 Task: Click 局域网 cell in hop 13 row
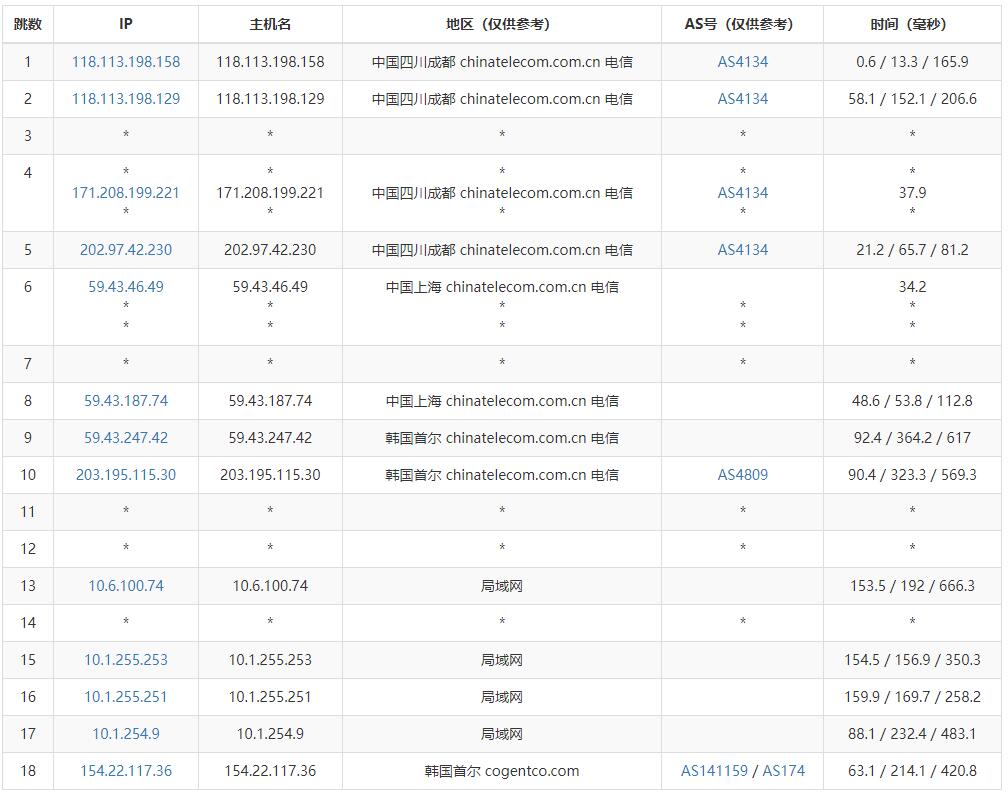501,586
